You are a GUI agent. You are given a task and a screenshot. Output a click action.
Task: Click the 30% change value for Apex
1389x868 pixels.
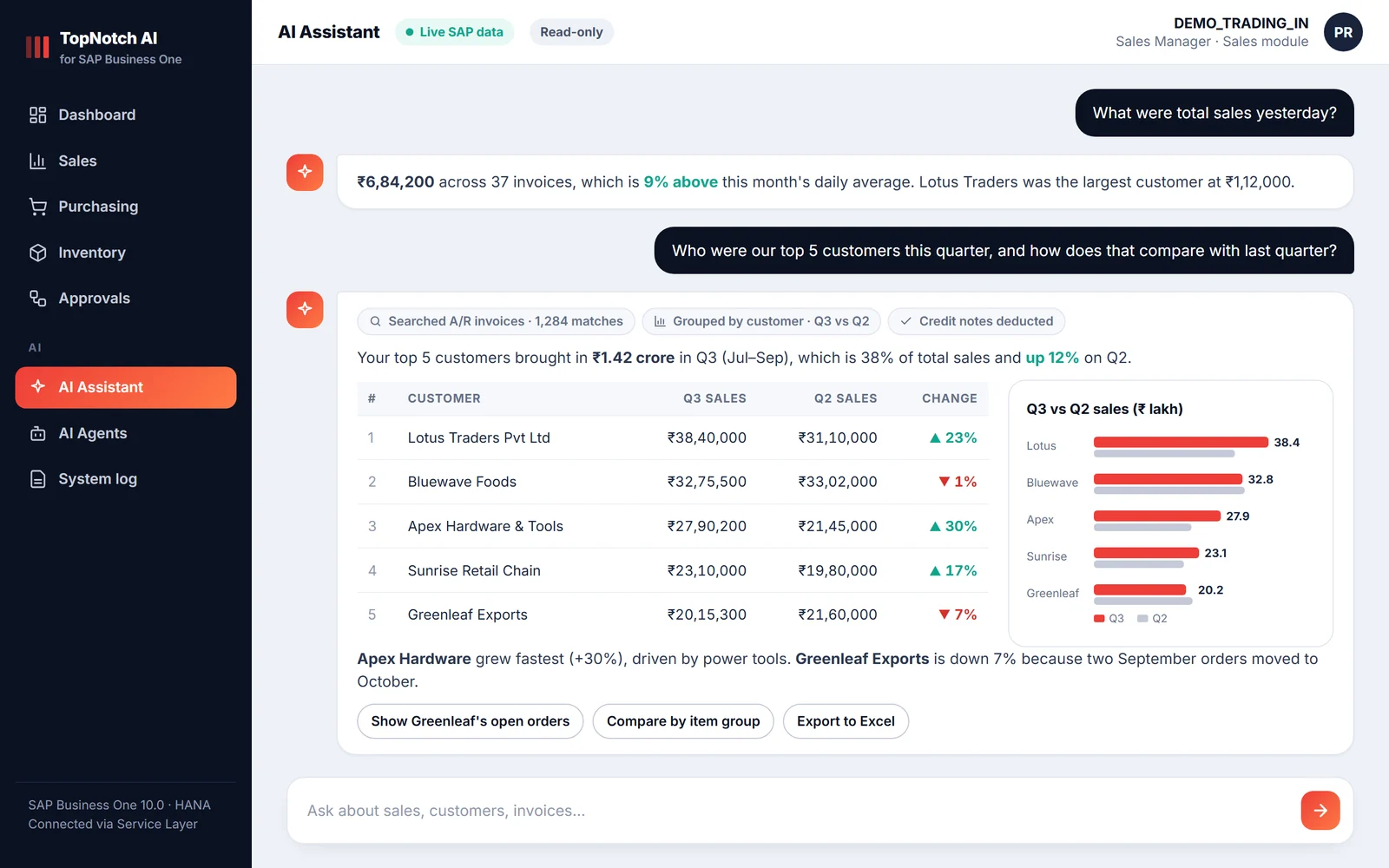[x=953, y=526]
